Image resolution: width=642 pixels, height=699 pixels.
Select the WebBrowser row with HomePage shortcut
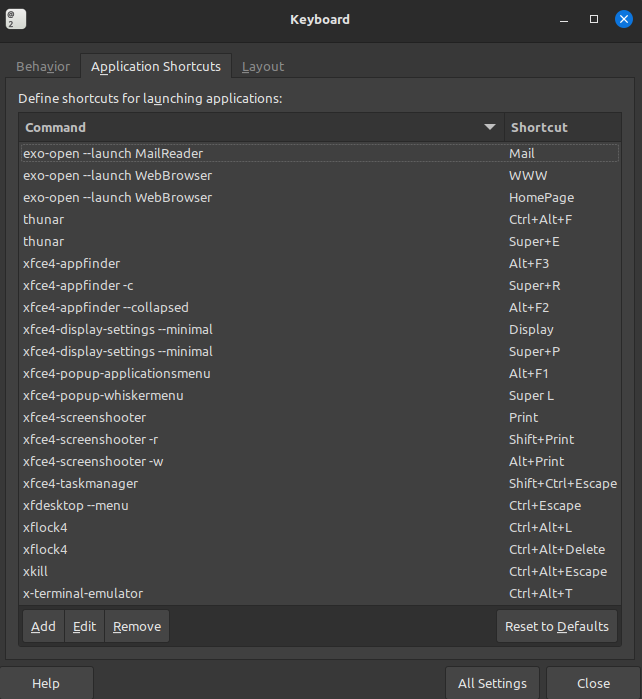[320, 197]
